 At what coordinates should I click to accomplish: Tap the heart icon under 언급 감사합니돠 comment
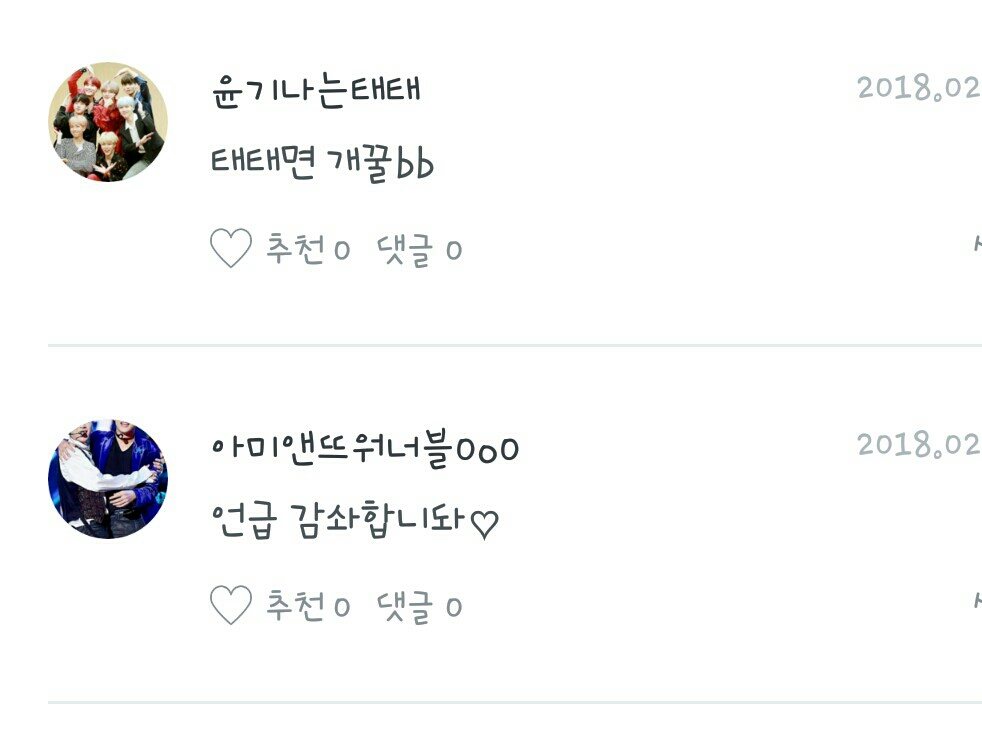230,605
